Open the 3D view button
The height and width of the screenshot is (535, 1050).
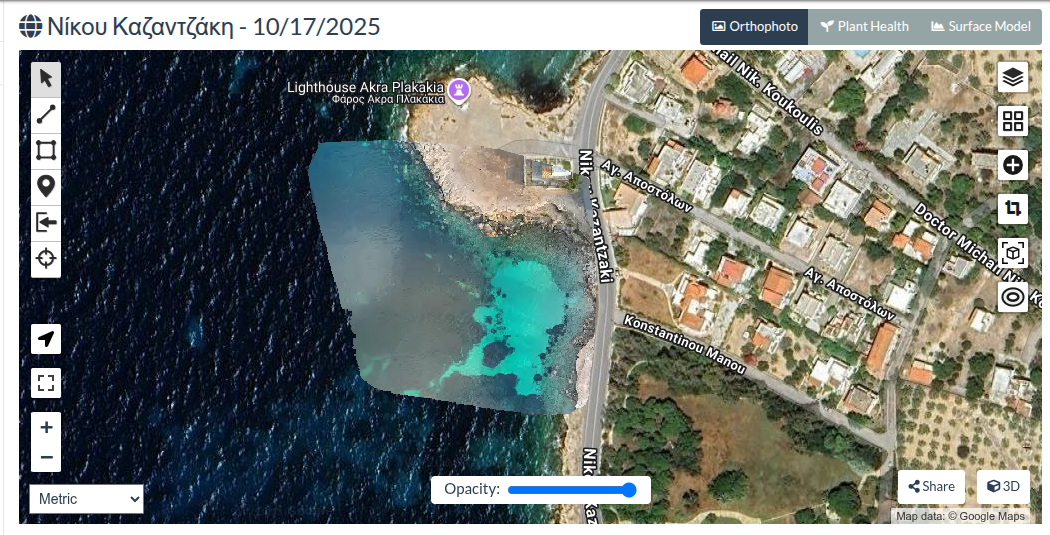point(1003,487)
